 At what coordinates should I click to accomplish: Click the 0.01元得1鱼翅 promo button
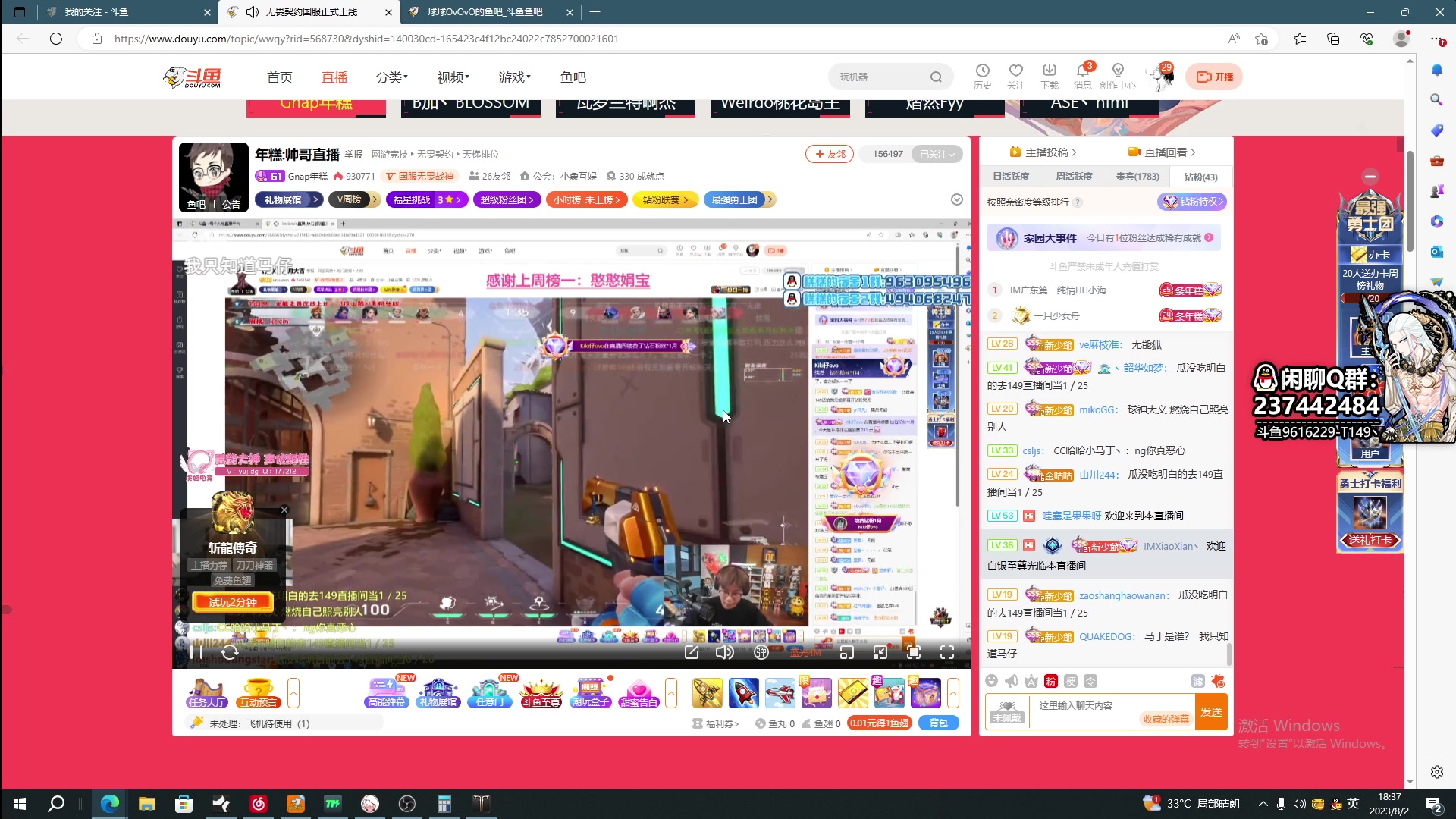pos(880,723)
